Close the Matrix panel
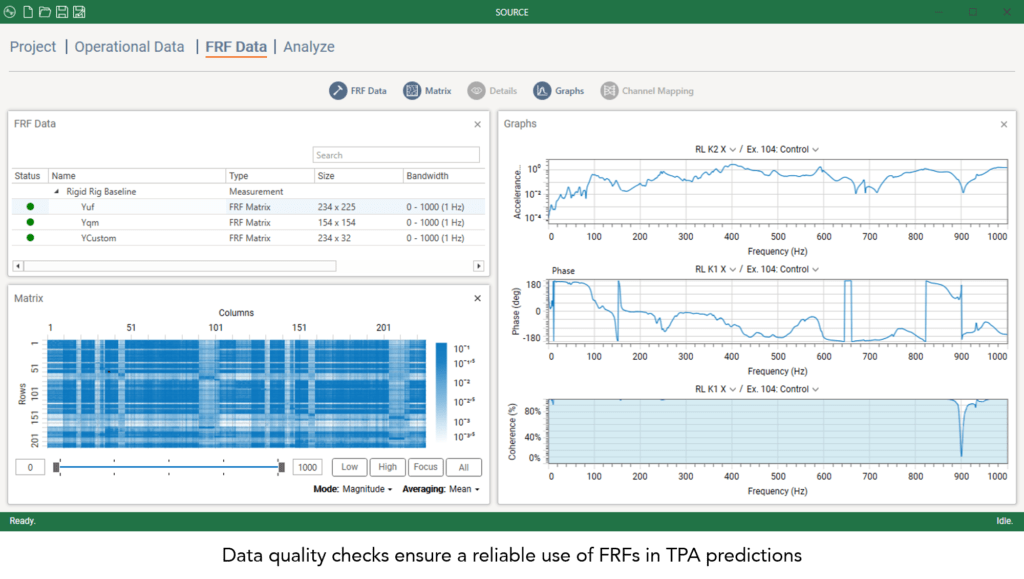Image resolution: width=1024 pixels, height=579 pixels. coord(477,298)
